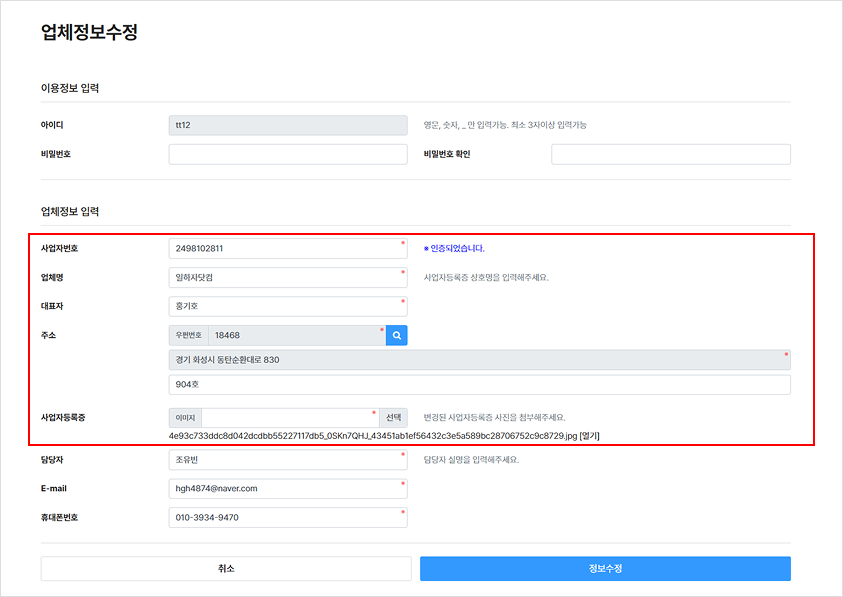The width and height of the screenshot is (843, 597).
Task: Click the 업체명 company name field
Action: (x=288, y=278)
